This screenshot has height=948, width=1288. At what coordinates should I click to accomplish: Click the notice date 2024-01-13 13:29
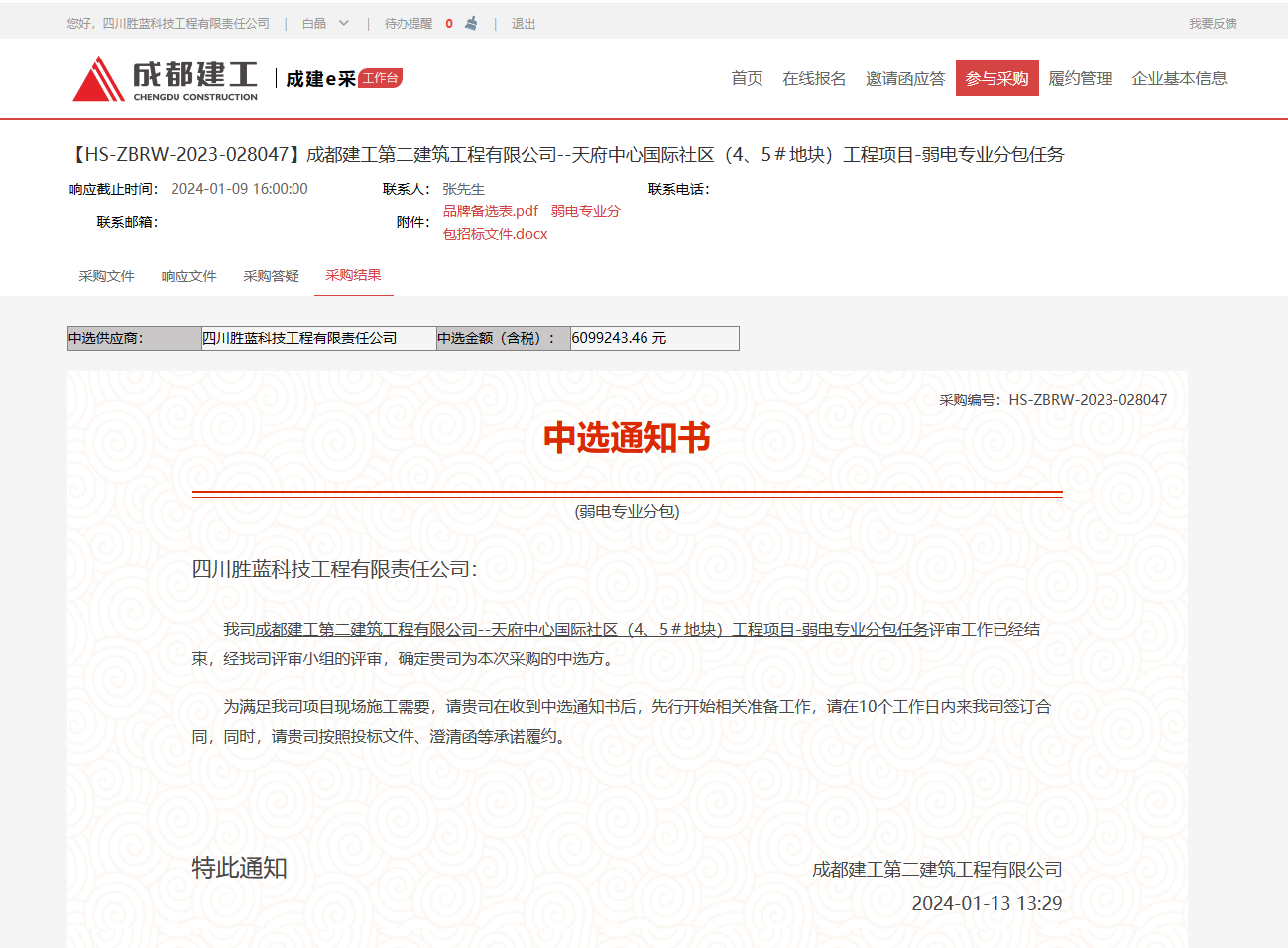click(x=987, y=903)
